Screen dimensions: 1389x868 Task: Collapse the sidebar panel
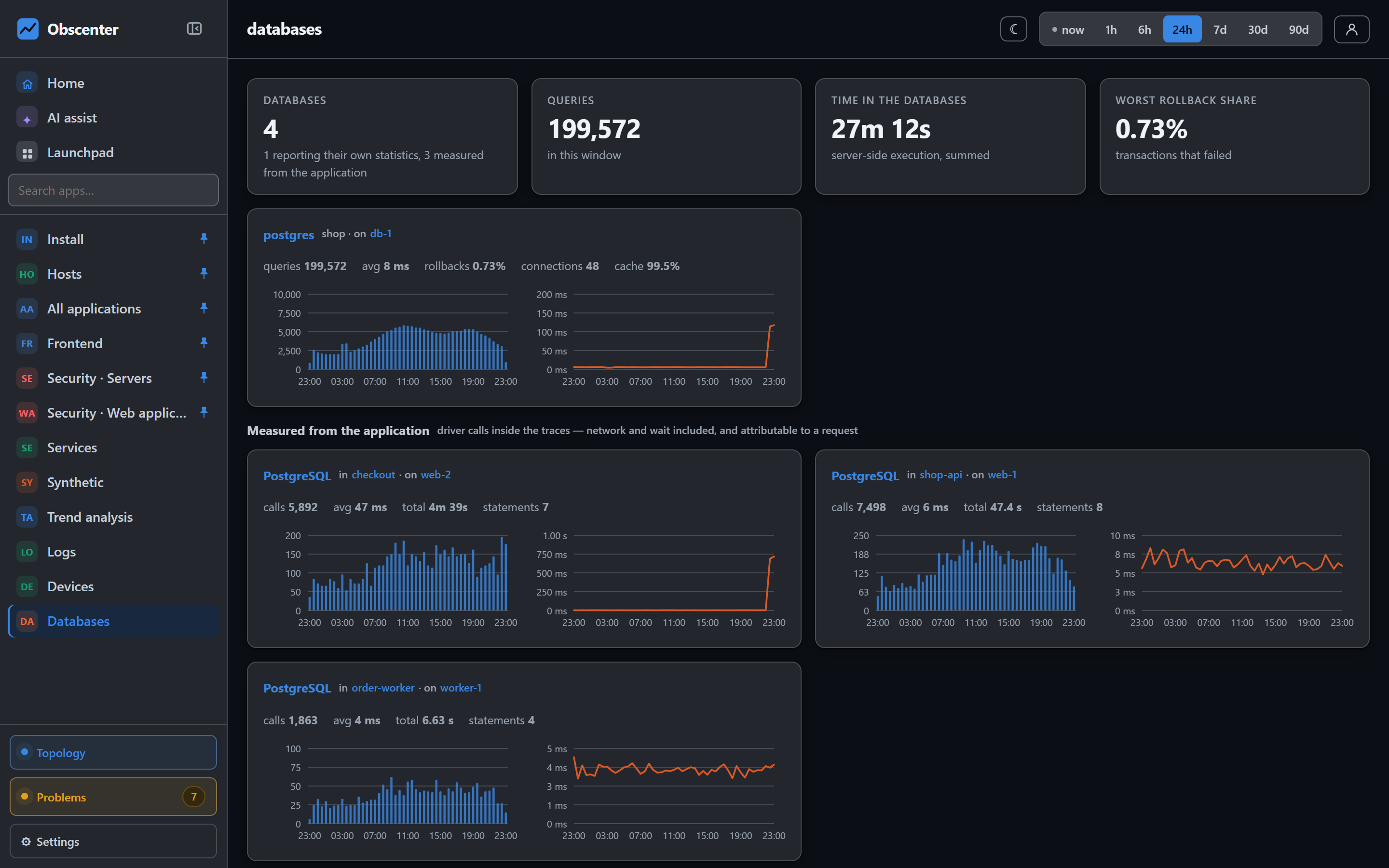point(194,29)
